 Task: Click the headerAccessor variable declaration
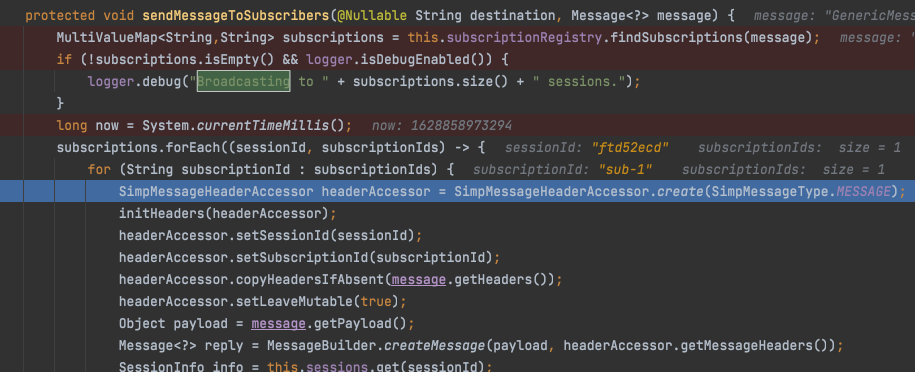point(376,192)
